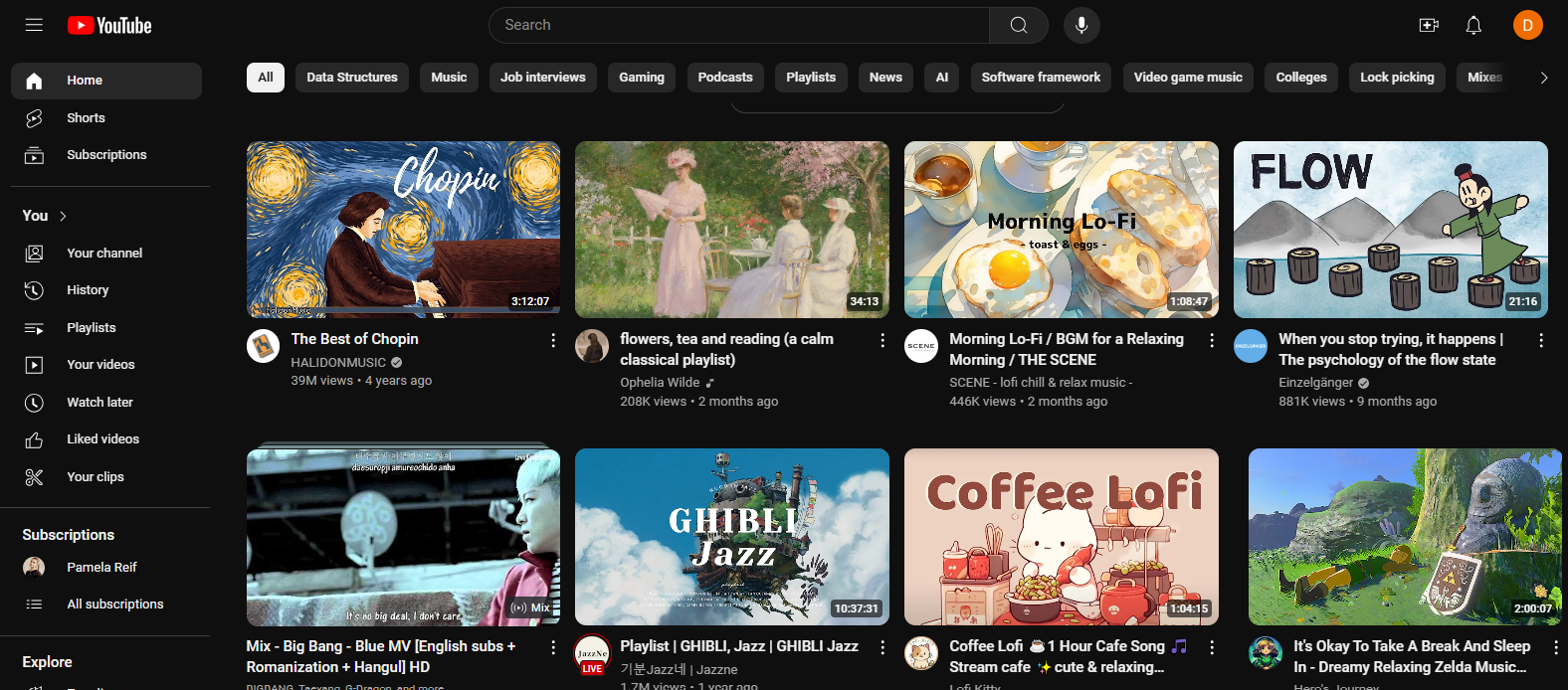Open the account avatar menu

[x=1527, y=25]
